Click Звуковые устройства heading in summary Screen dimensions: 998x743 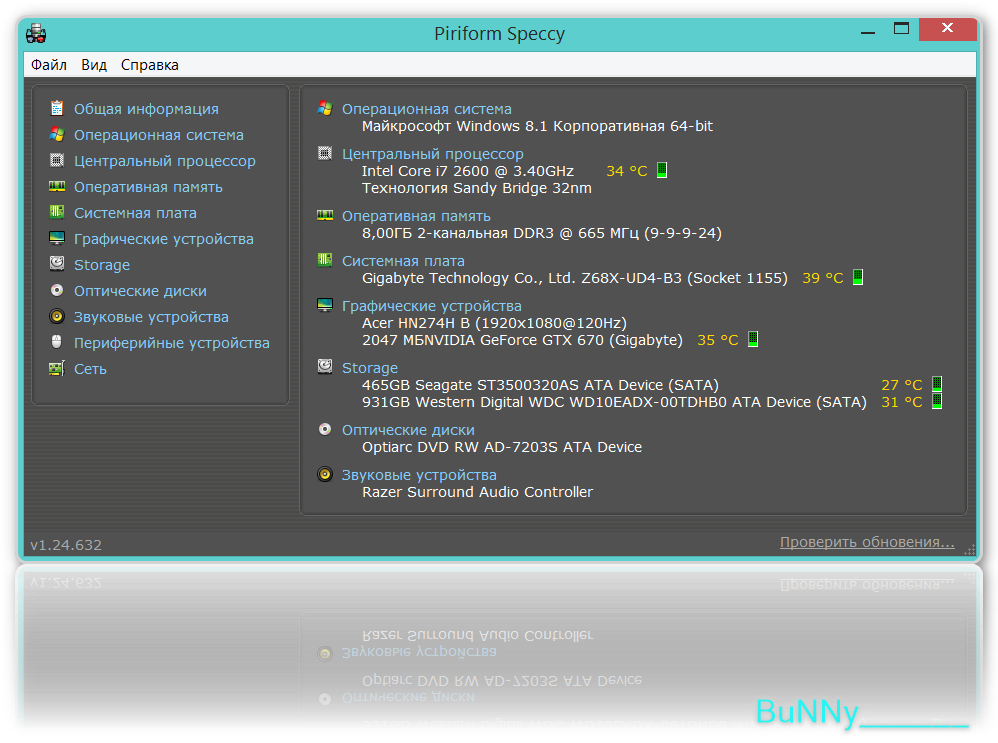click(419, 475)
